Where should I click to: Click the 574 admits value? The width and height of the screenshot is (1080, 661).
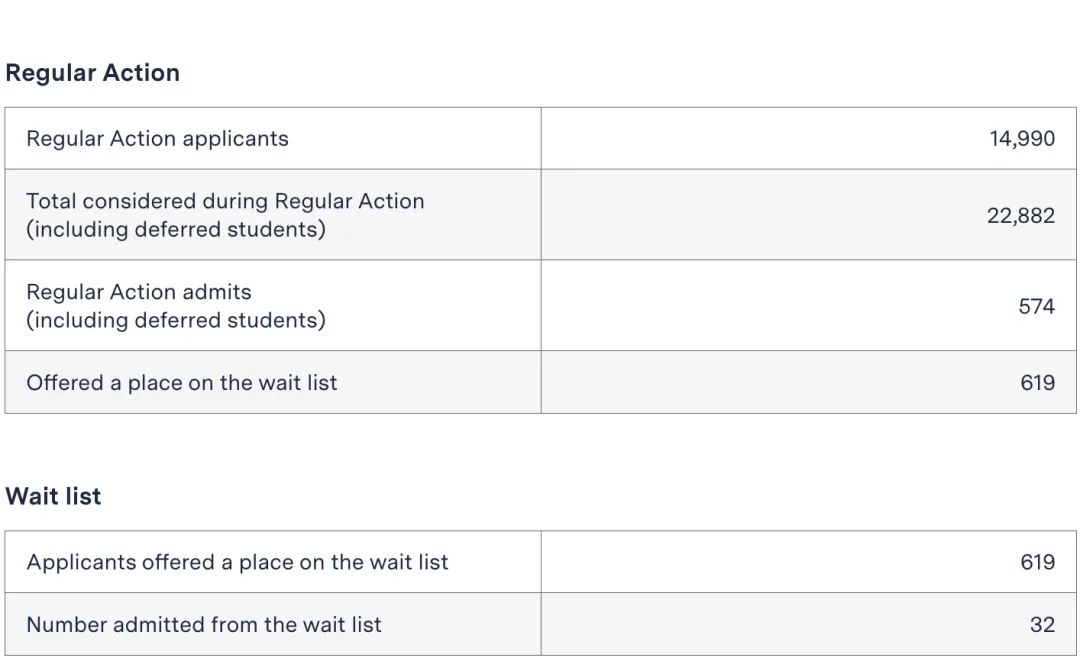point(1037,306)
